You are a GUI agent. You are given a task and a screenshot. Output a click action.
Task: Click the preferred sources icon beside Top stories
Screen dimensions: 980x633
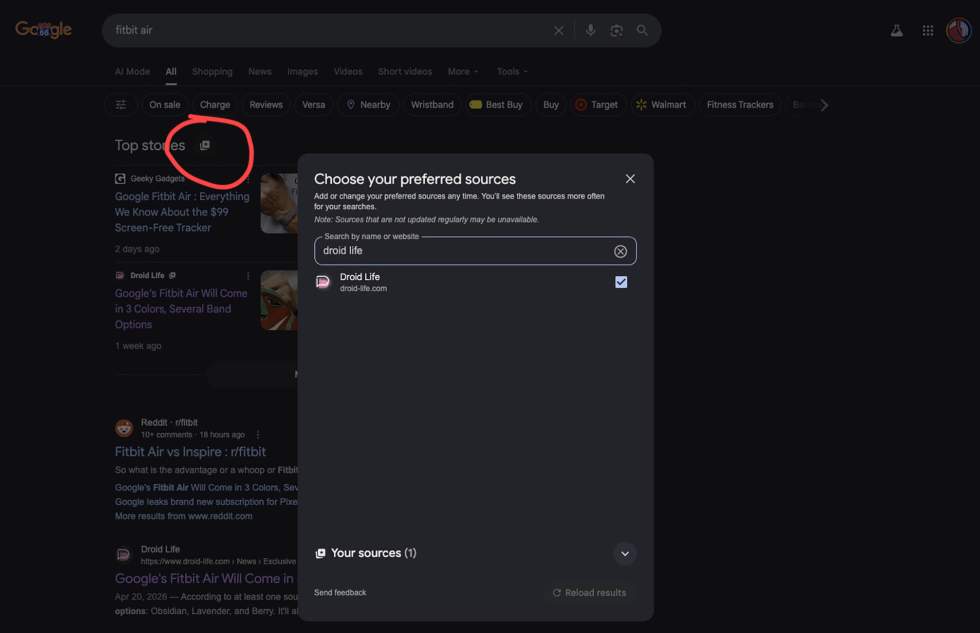point(205,146)
